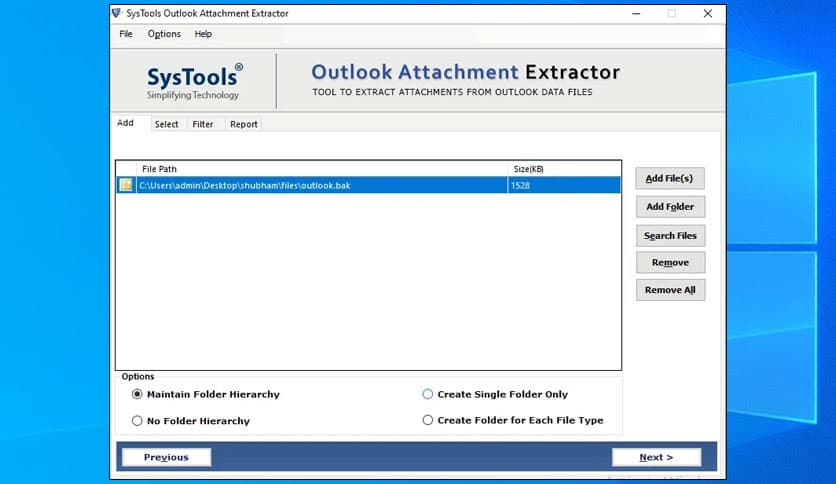The image size is (836, 484).
Task: Click the Add File(s) button
Action: click(670, 178)
